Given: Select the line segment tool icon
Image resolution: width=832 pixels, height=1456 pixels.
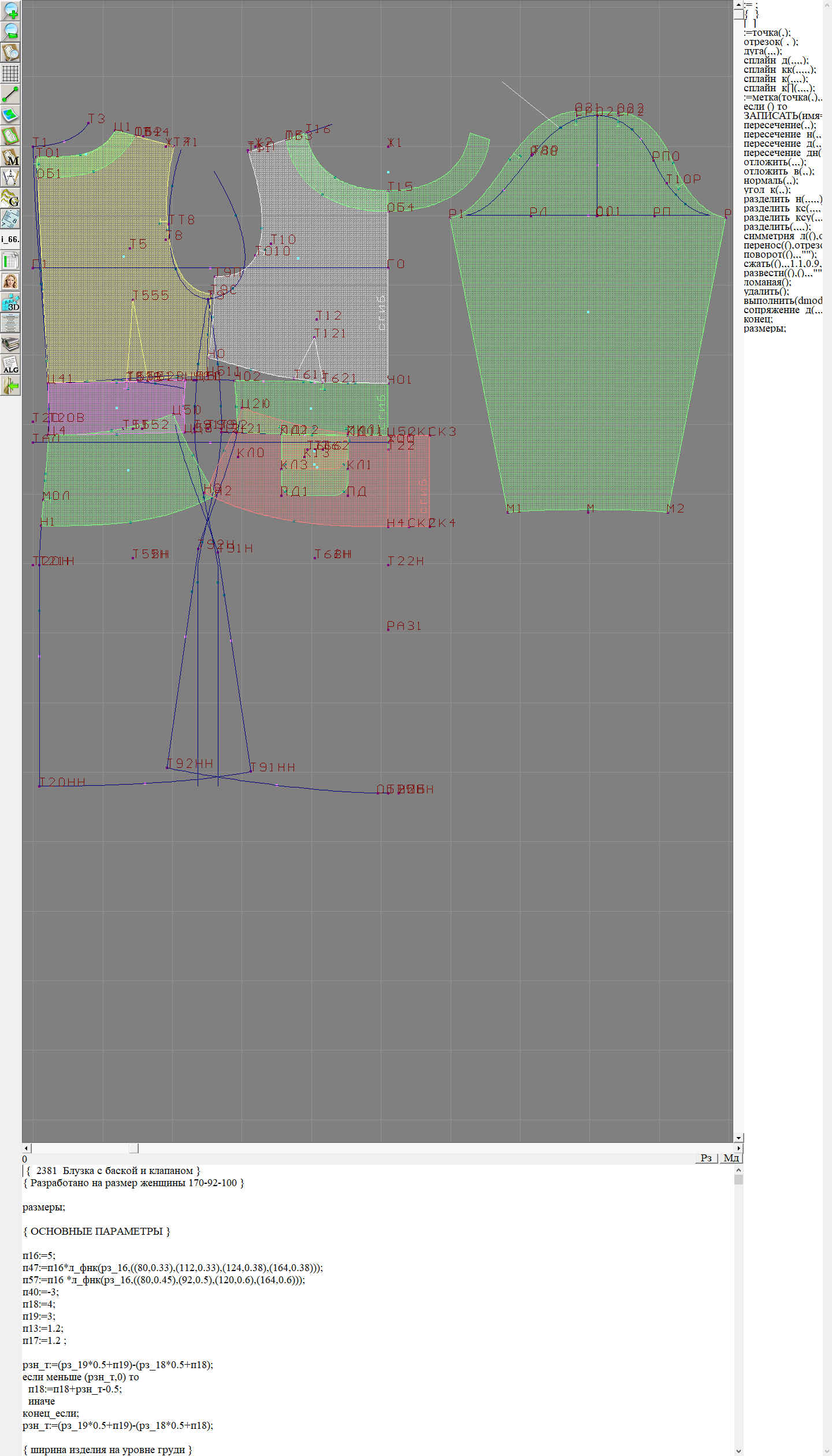Looking at the screenshot, I should 10,94.
